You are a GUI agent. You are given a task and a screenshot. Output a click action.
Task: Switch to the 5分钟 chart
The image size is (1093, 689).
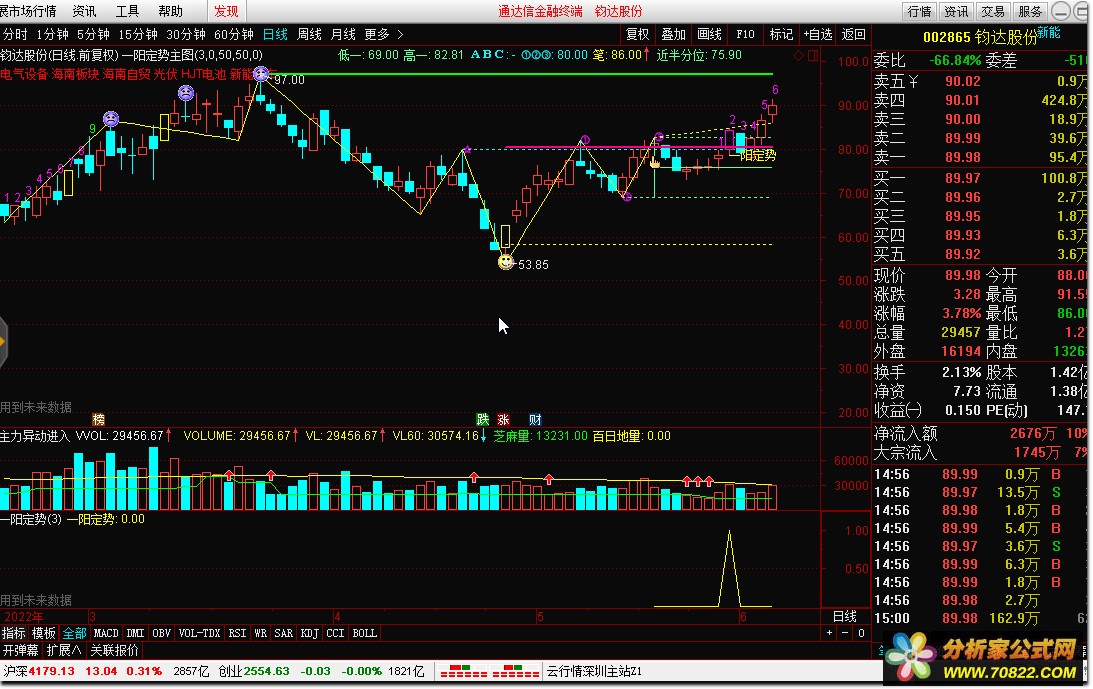tap(93, 34)
